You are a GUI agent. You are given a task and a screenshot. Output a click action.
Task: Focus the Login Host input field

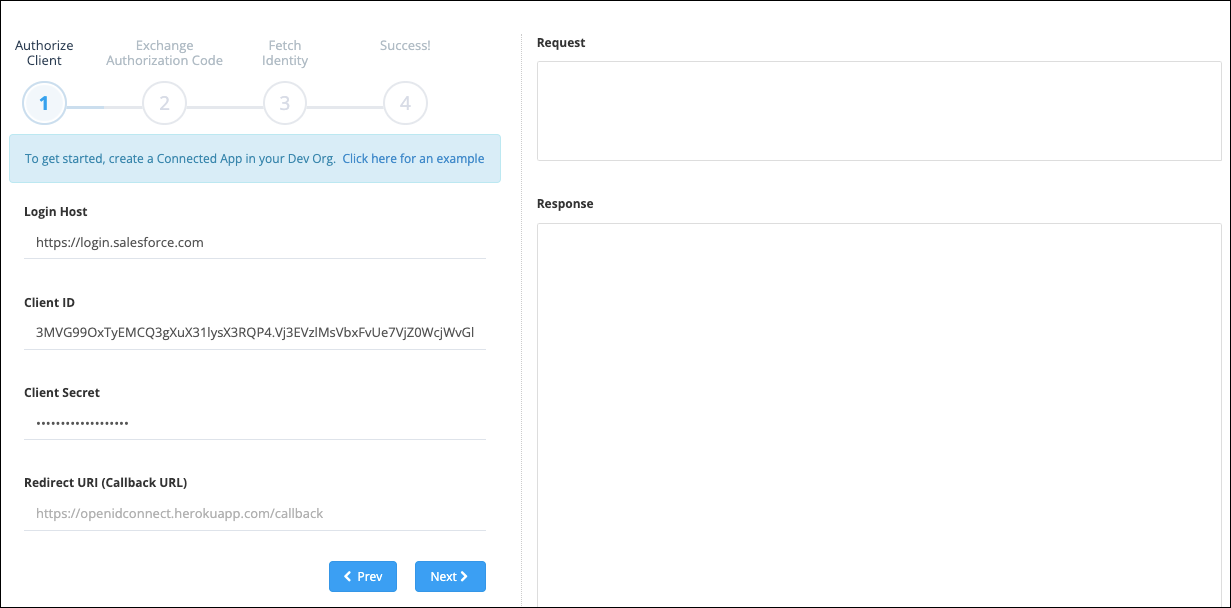(x=255, y=242)
